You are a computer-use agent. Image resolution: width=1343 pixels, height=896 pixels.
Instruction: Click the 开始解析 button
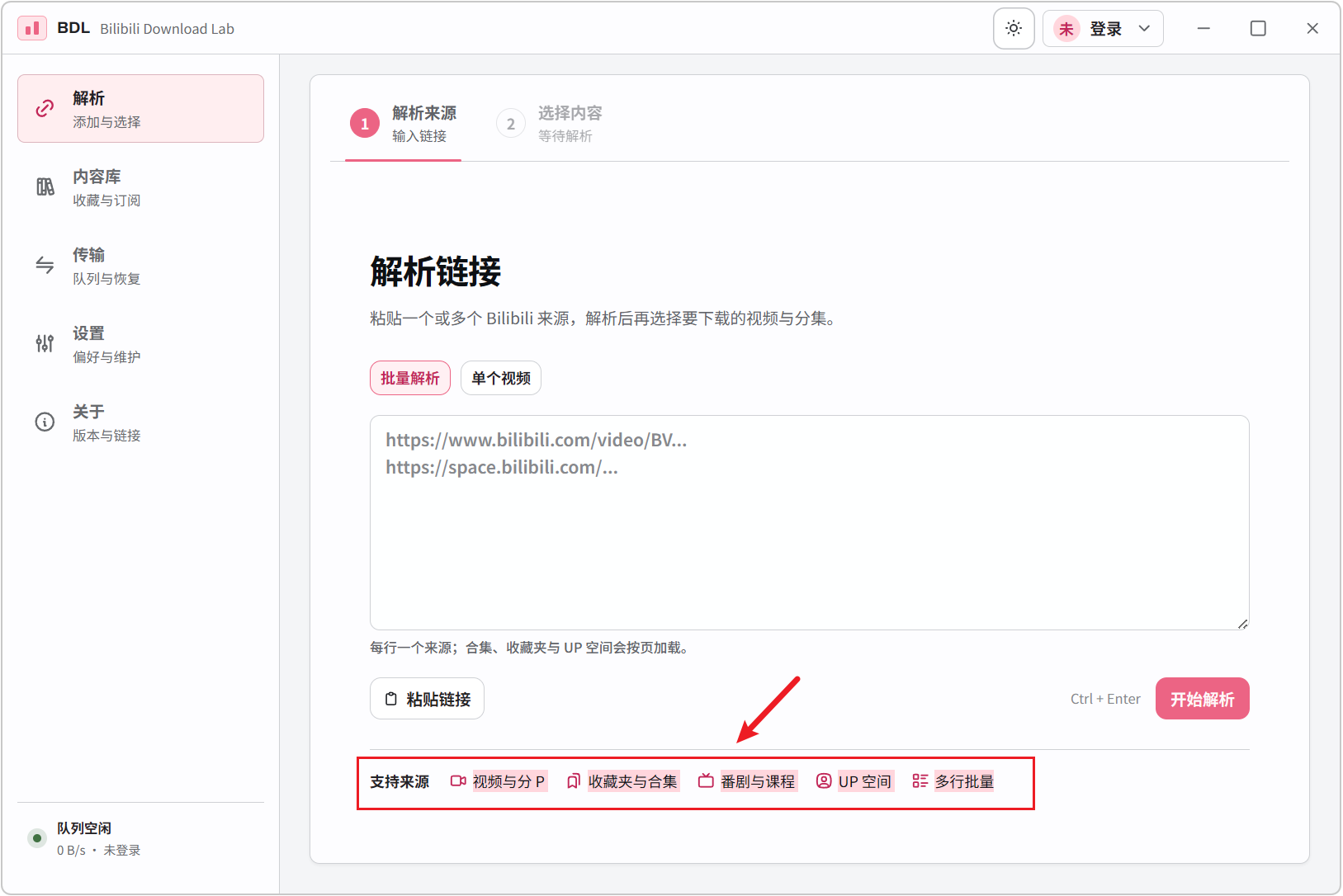[1202, 699]
